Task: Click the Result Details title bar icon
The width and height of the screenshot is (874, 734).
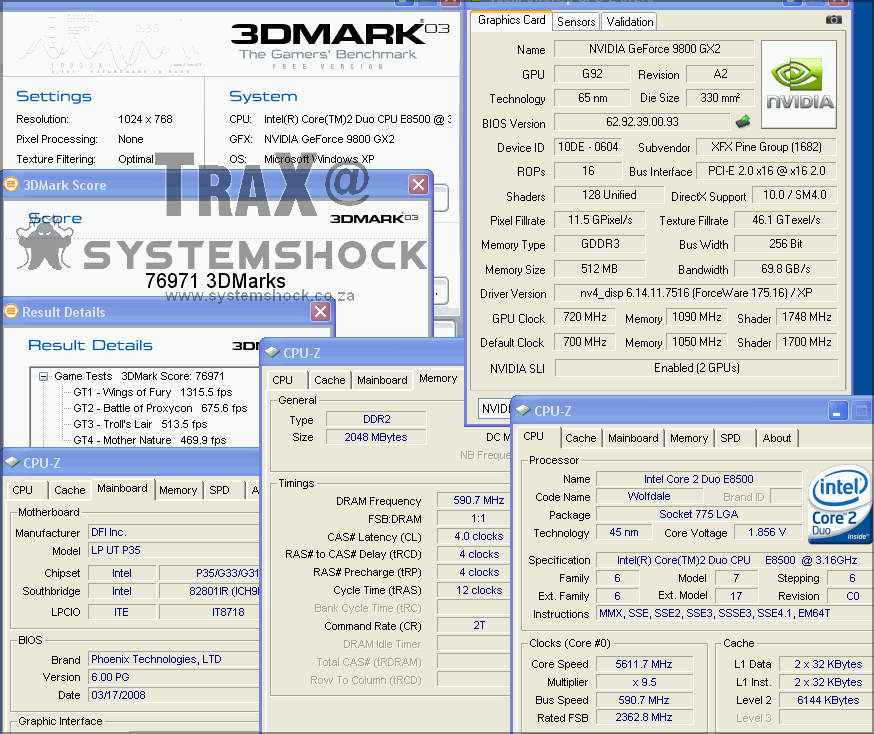Action: [11, 311]
